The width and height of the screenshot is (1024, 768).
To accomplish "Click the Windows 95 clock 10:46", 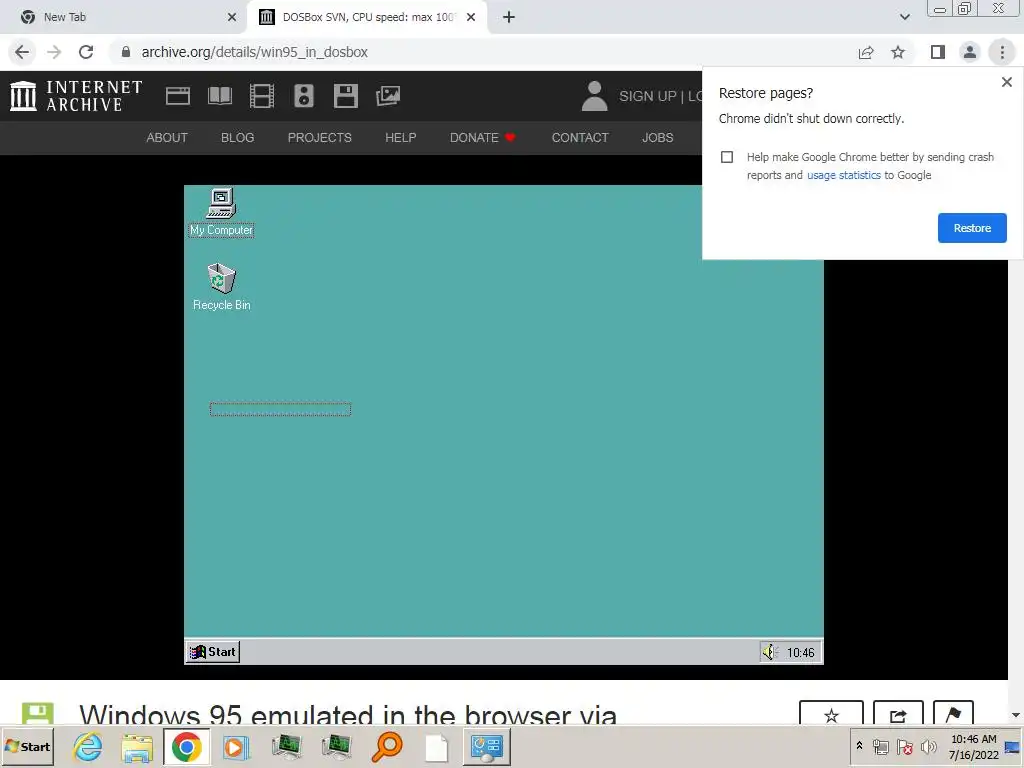I will [800, 652].
